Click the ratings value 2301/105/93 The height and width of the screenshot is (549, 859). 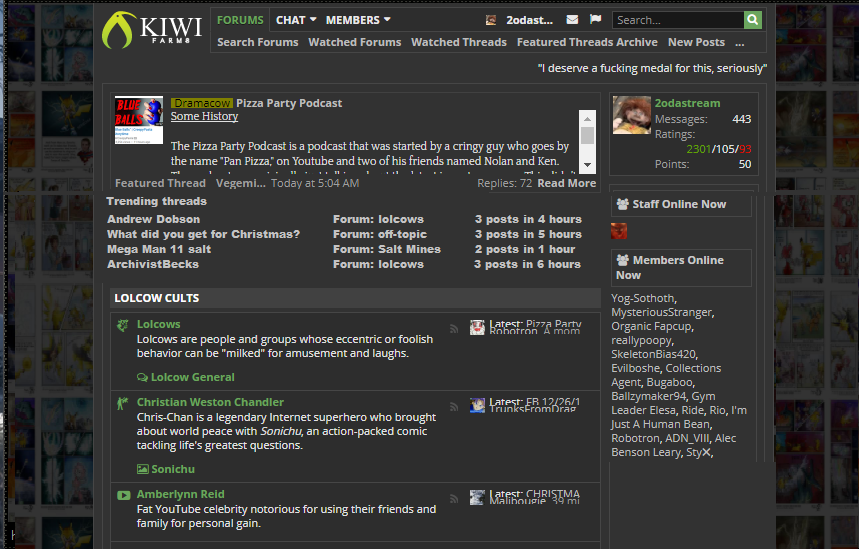pos(719,149)
